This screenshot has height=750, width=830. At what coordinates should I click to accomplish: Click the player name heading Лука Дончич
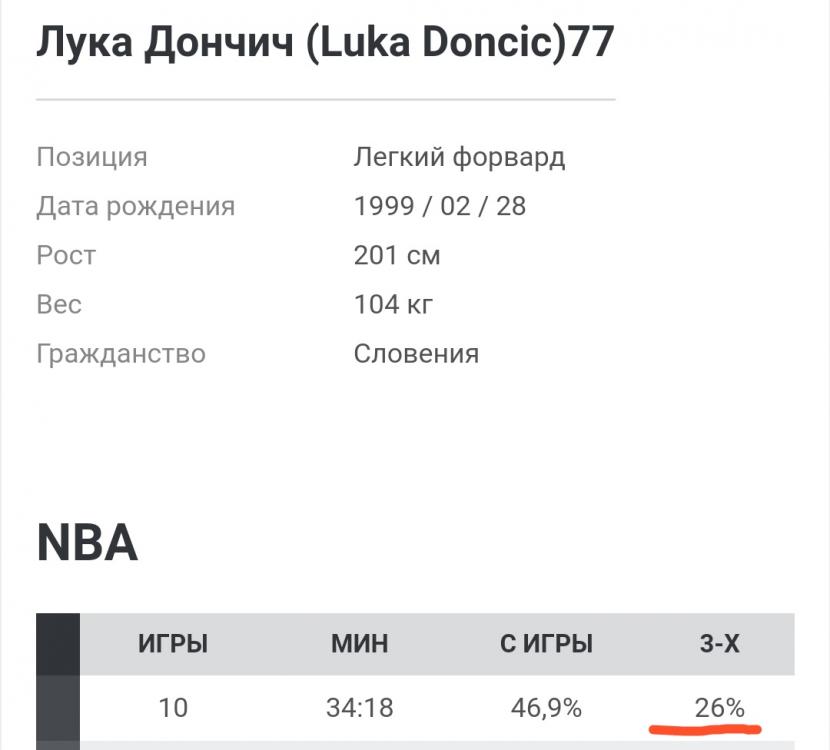pyautogui.click(x=325, y=43)
